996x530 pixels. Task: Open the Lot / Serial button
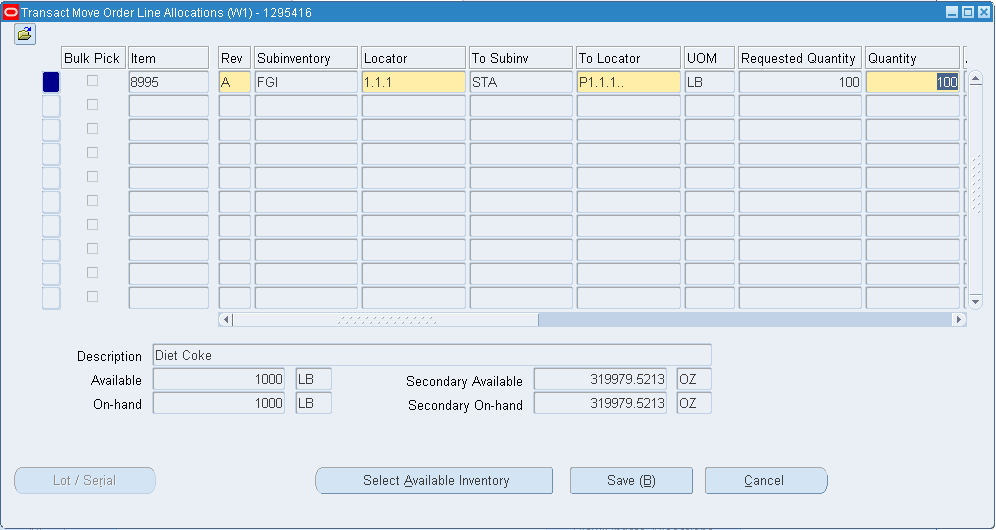(84, 480)
